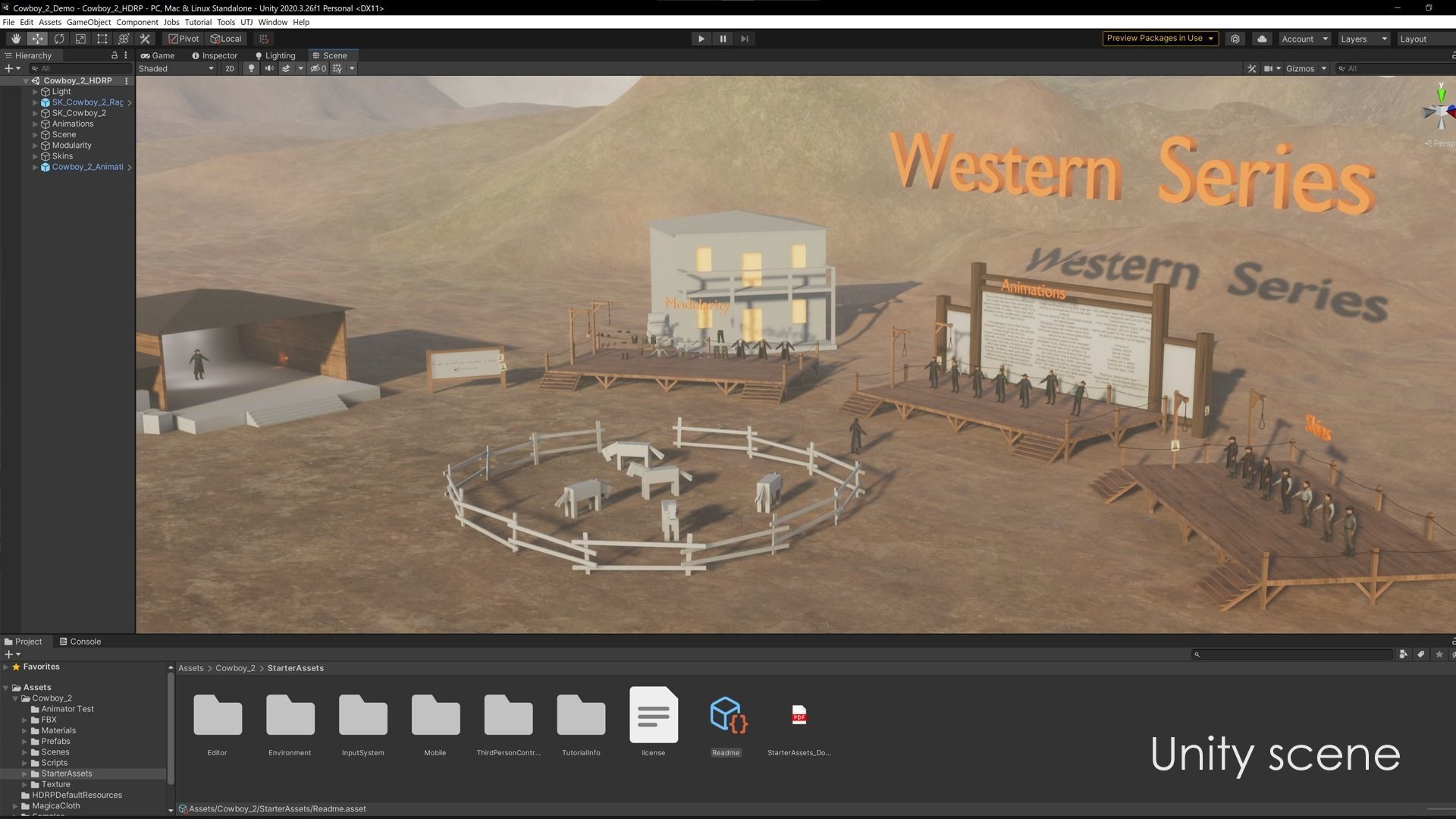Open Unity Collaborate icon
Image resolution: width=1456 pixels, height=819 pixels.
click(1235, 39)
